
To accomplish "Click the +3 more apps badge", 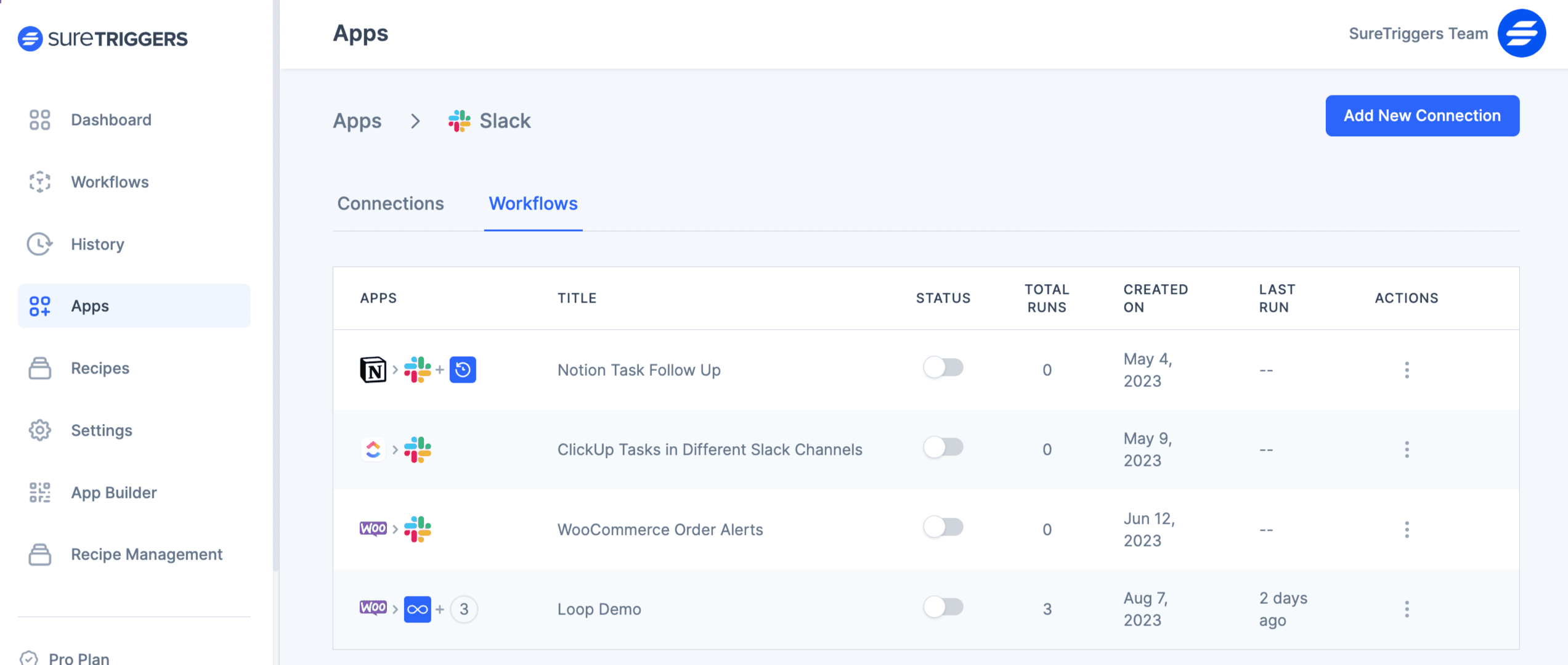I will pos(464,610).
